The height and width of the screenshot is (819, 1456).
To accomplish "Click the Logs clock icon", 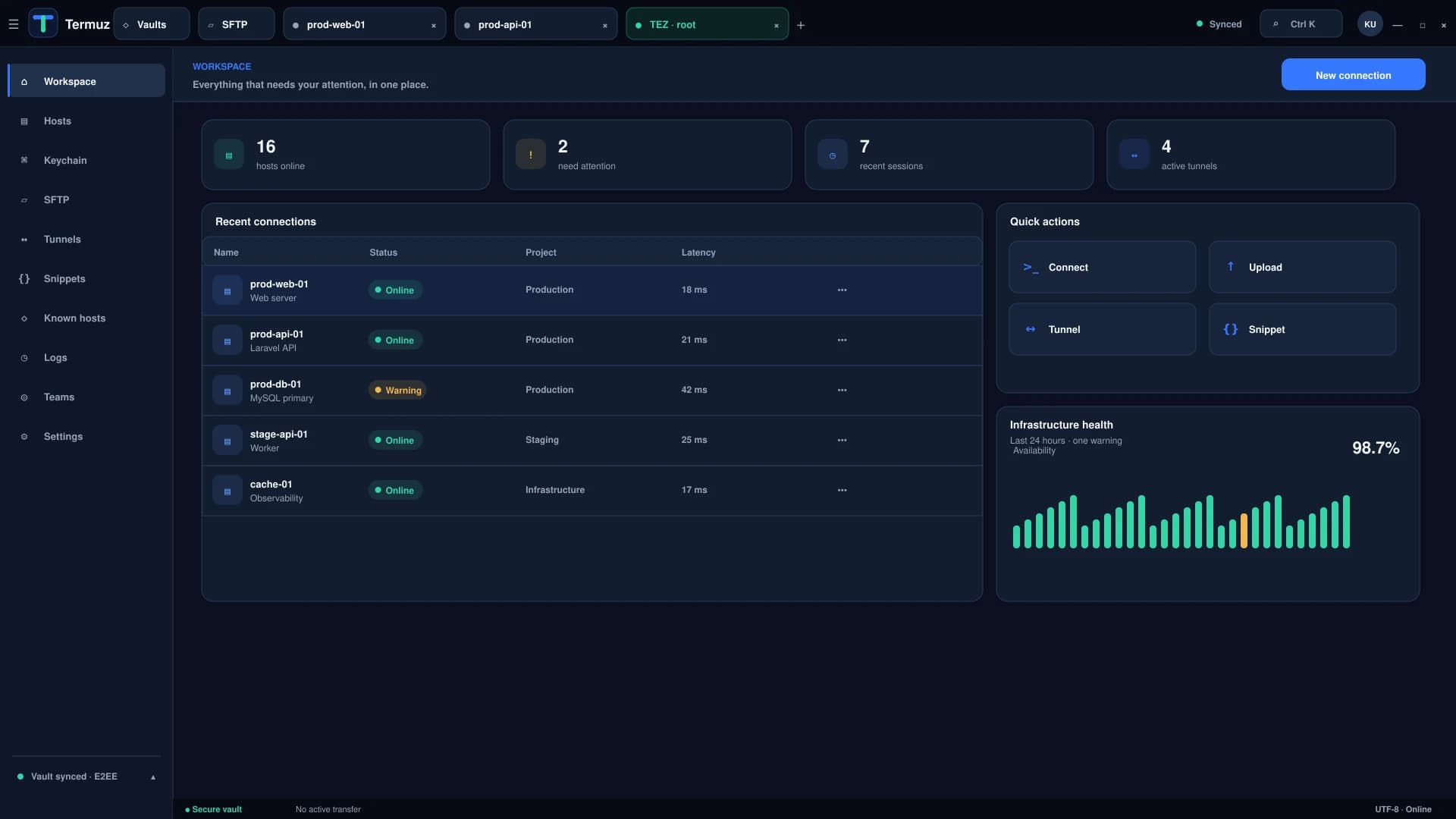I will 24,358.
